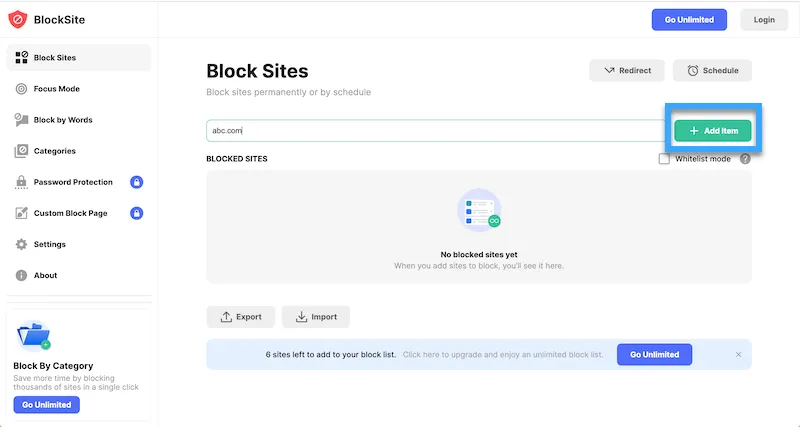Click the empty blocked sites list illustration
The image size is (800, 427).
(479, 210)
